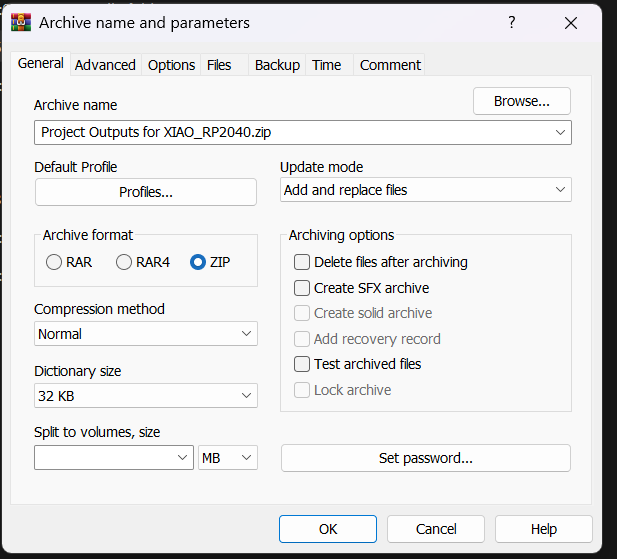
Task: Switch to the Advanced tab
Action: 105,65
